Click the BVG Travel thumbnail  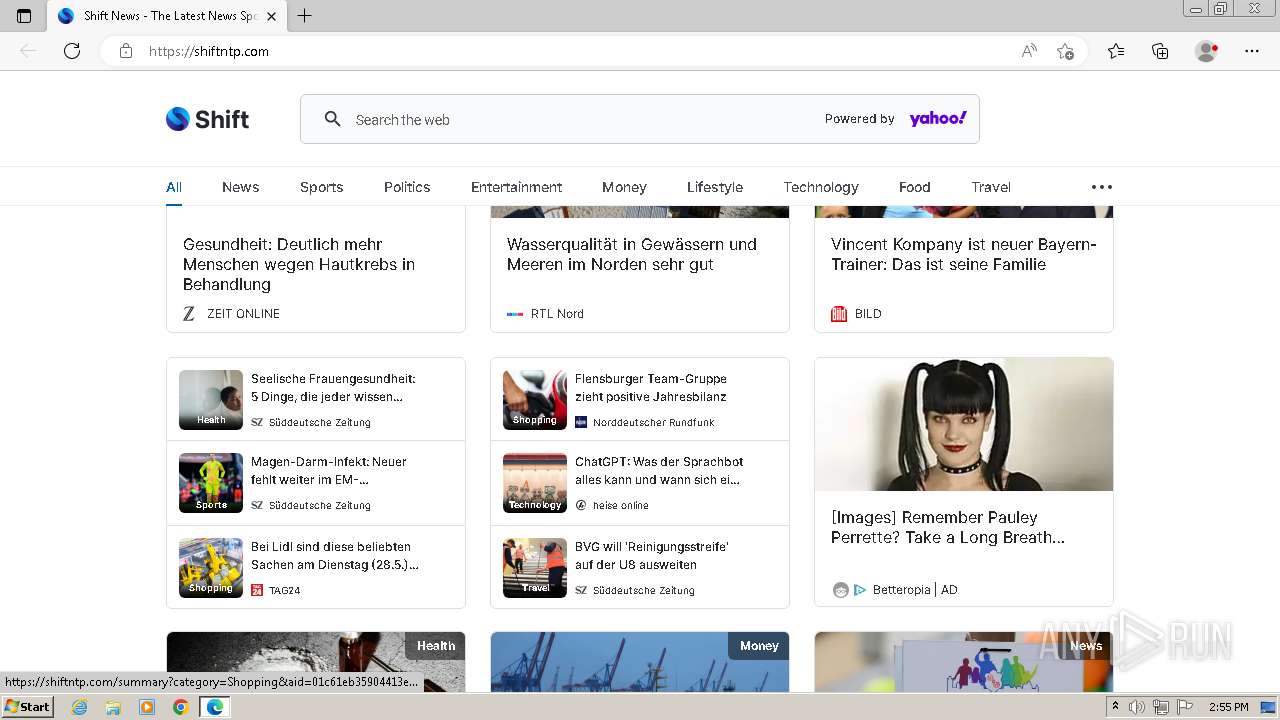coord(535,568)
